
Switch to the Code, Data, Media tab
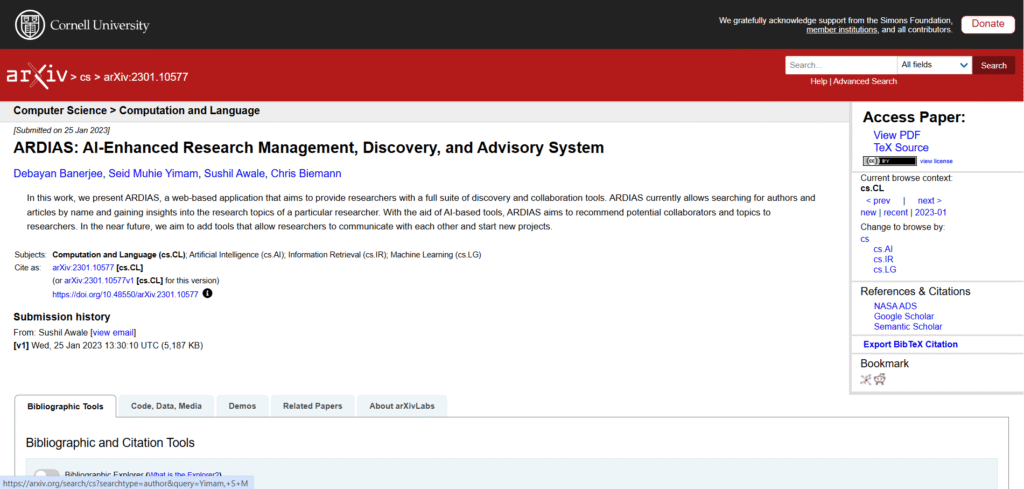pyautogui.click(x=166, y=406)
